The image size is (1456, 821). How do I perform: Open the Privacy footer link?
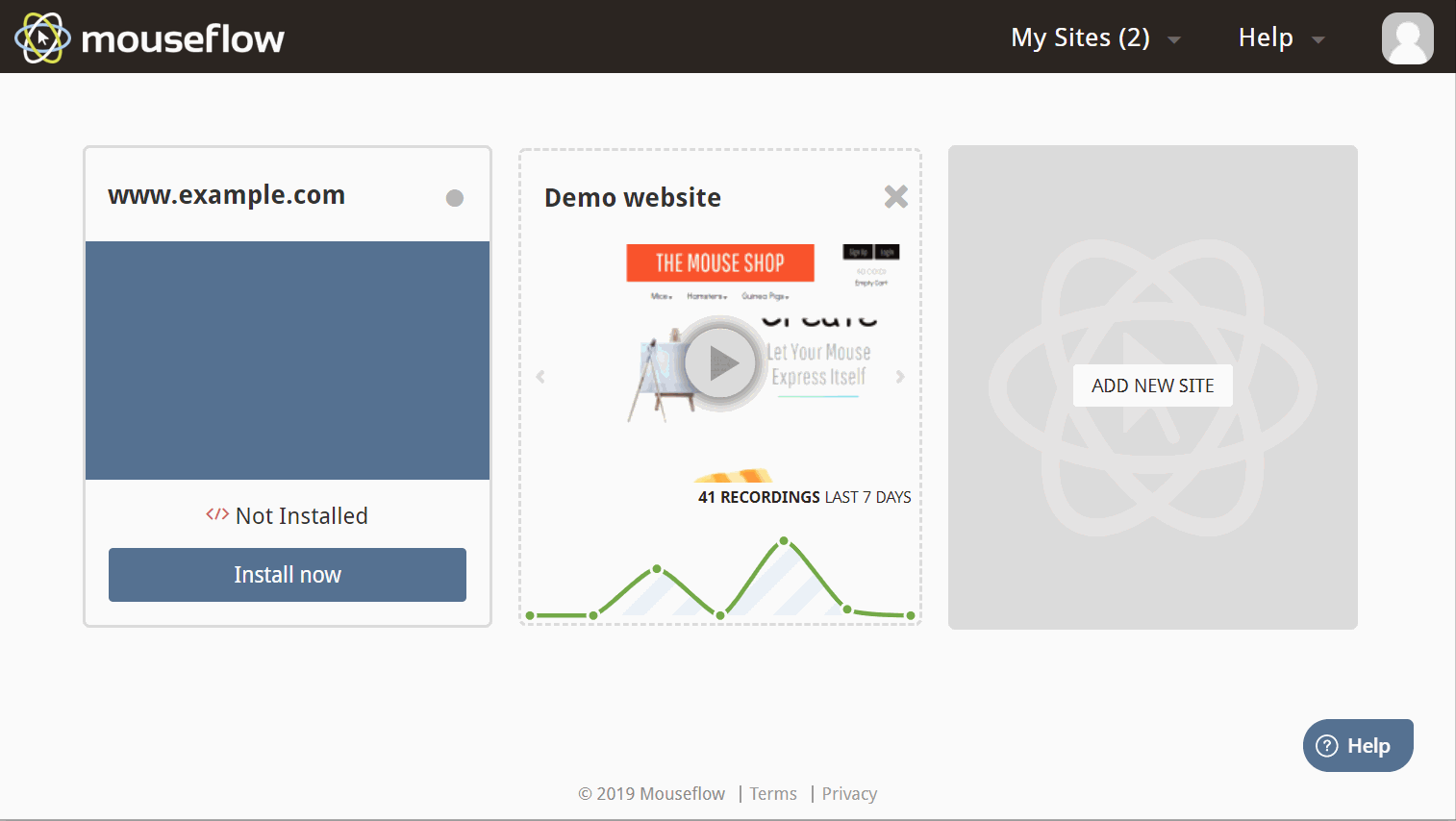click(x=849, y=794)
